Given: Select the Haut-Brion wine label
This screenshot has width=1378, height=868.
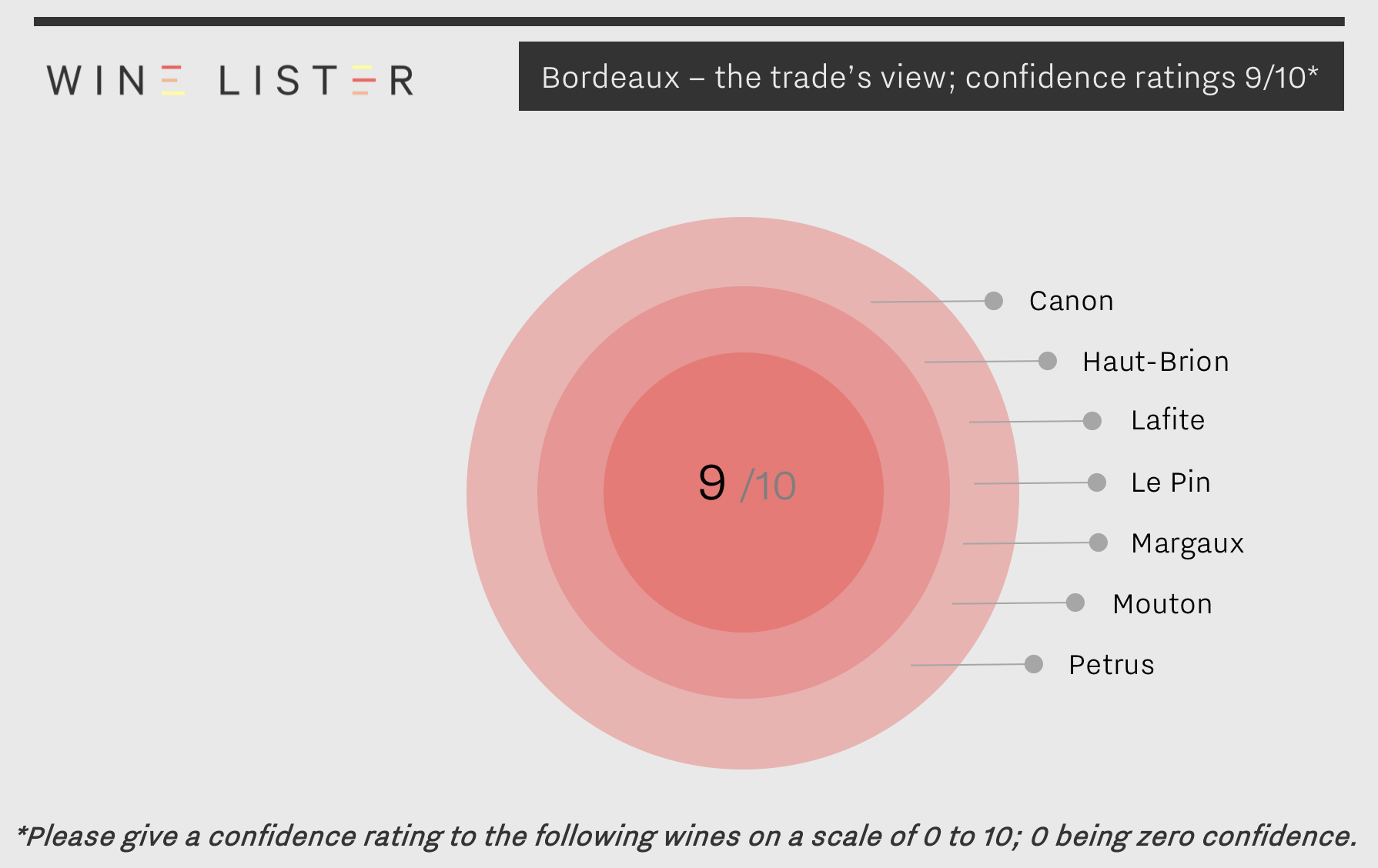Looking at the screenshot, I should (1156, 362).
